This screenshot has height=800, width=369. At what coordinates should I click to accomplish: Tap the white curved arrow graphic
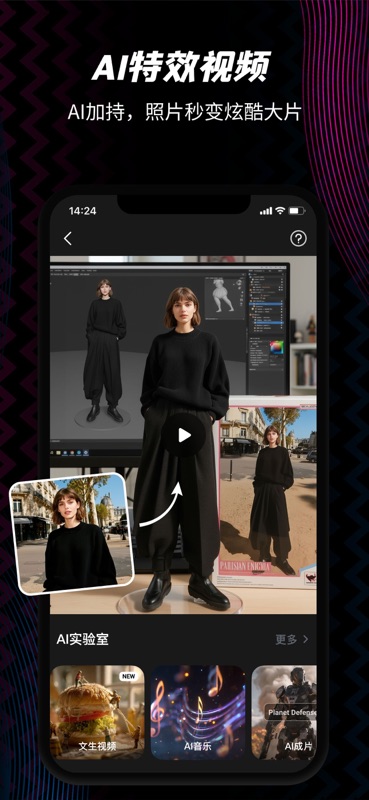tap(161, 504)
